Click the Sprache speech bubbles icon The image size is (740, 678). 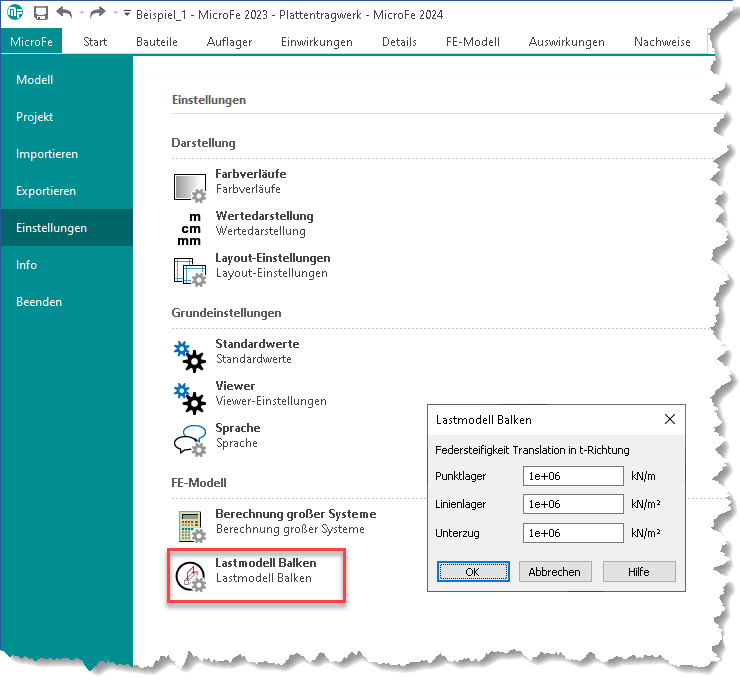pos(190,441)
